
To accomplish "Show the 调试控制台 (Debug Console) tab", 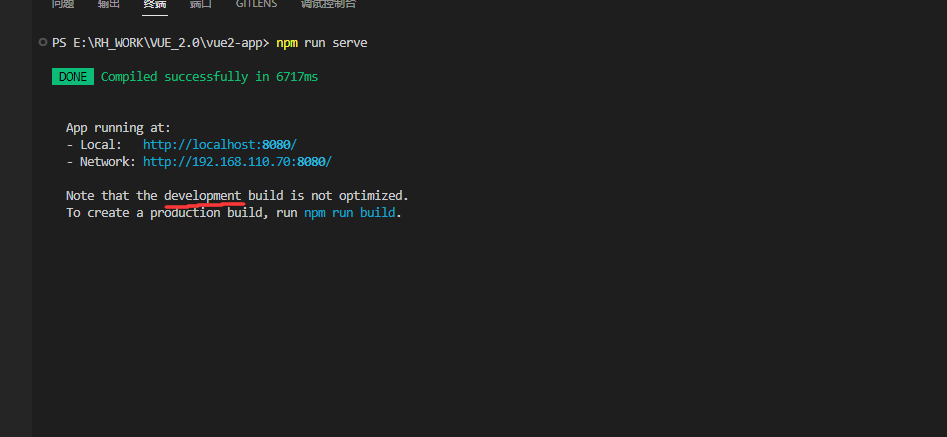I will [x=328, y=4].
